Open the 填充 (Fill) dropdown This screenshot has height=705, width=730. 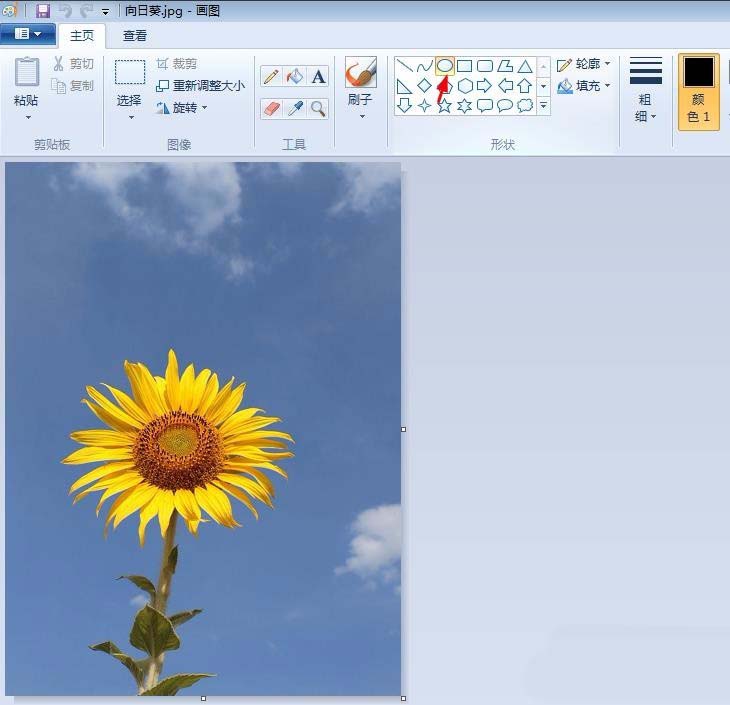[x=583, y=86]
